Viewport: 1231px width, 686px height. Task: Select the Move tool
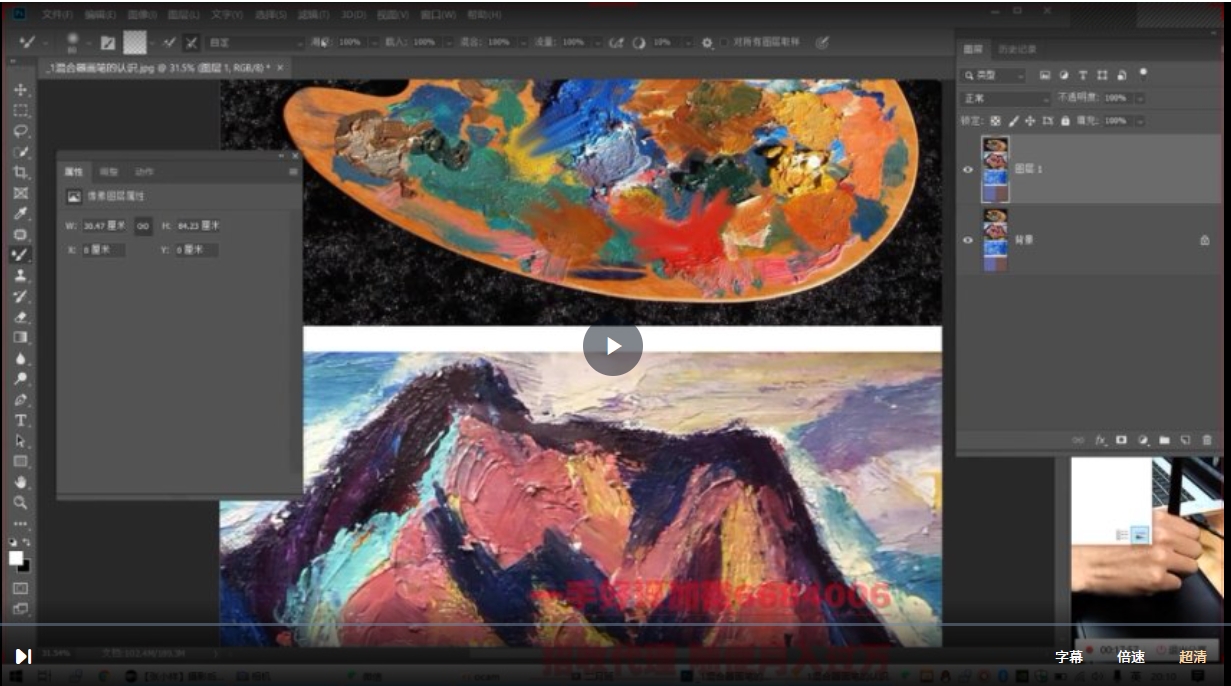coord(20,90)
